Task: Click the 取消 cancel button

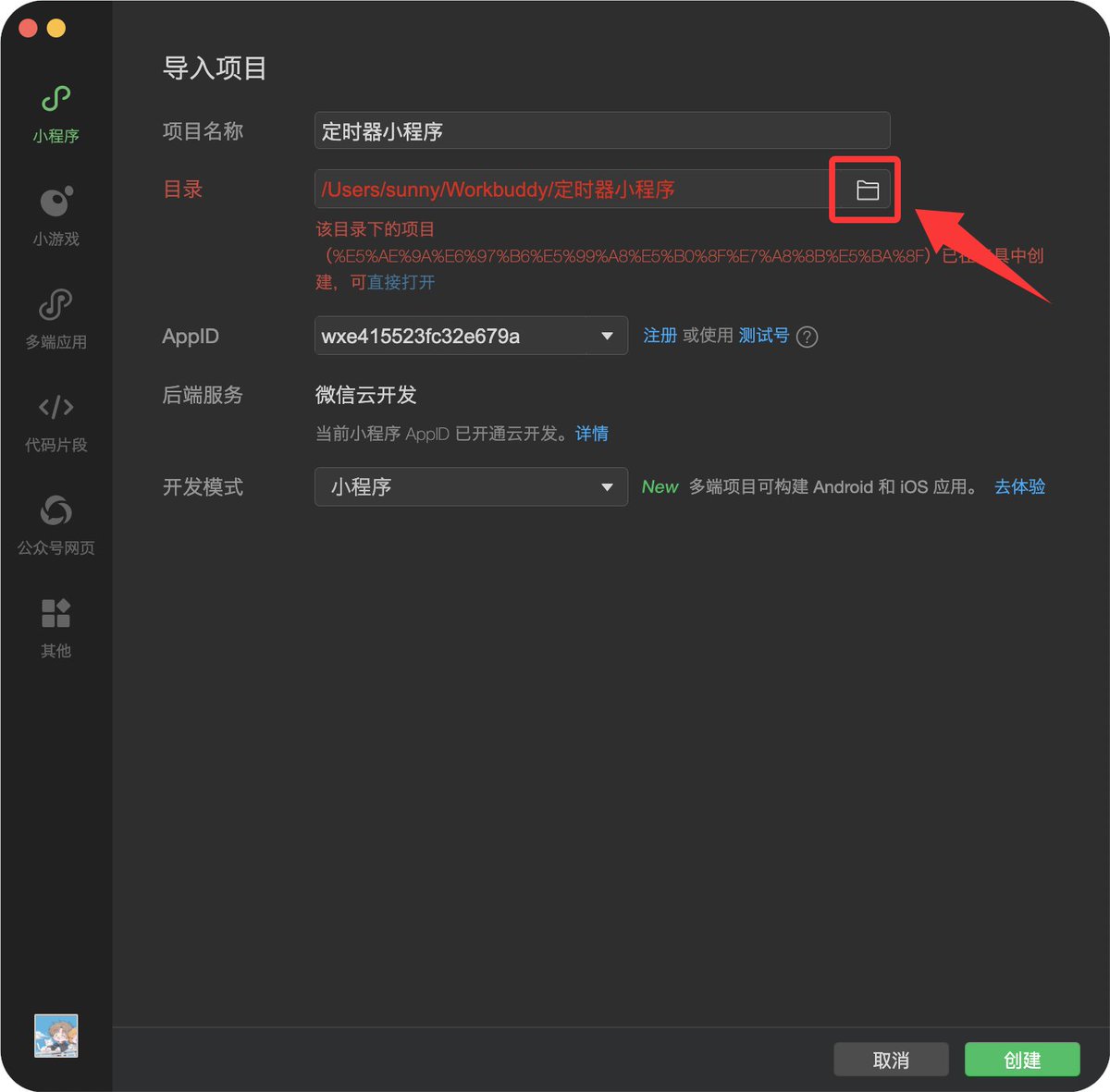Action: point(891,1060)
